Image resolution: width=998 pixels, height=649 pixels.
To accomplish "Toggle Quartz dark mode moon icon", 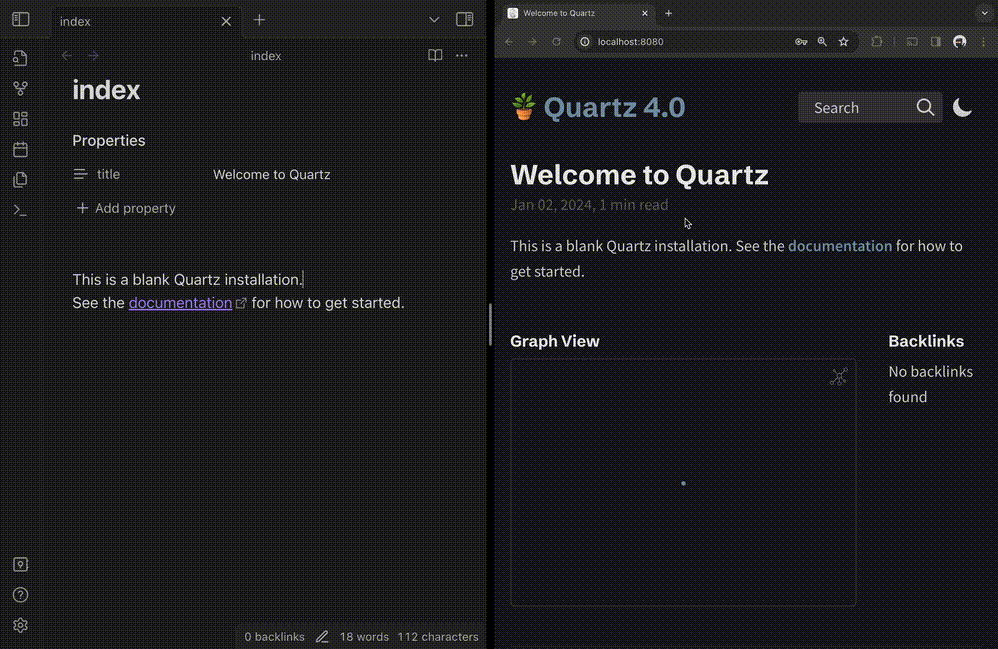I will click(962, 107).
